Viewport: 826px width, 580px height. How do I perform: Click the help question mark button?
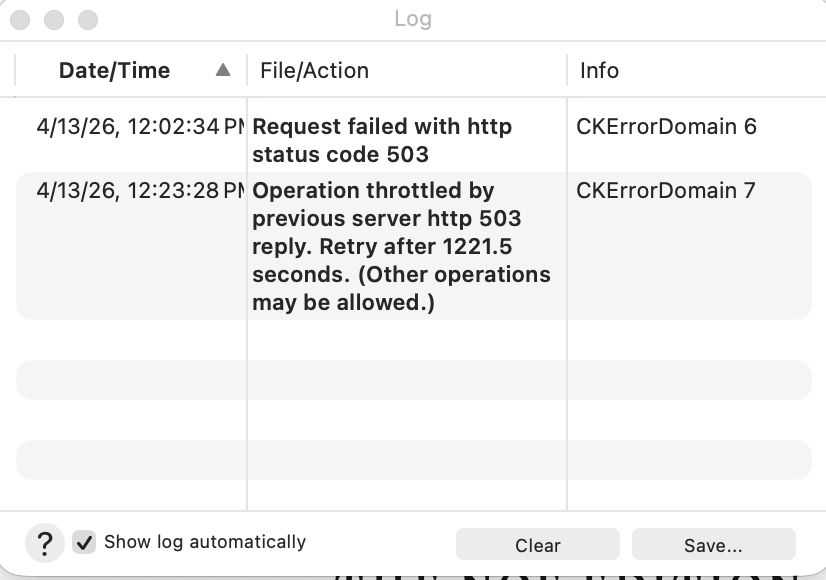click(x=44, y=544)
